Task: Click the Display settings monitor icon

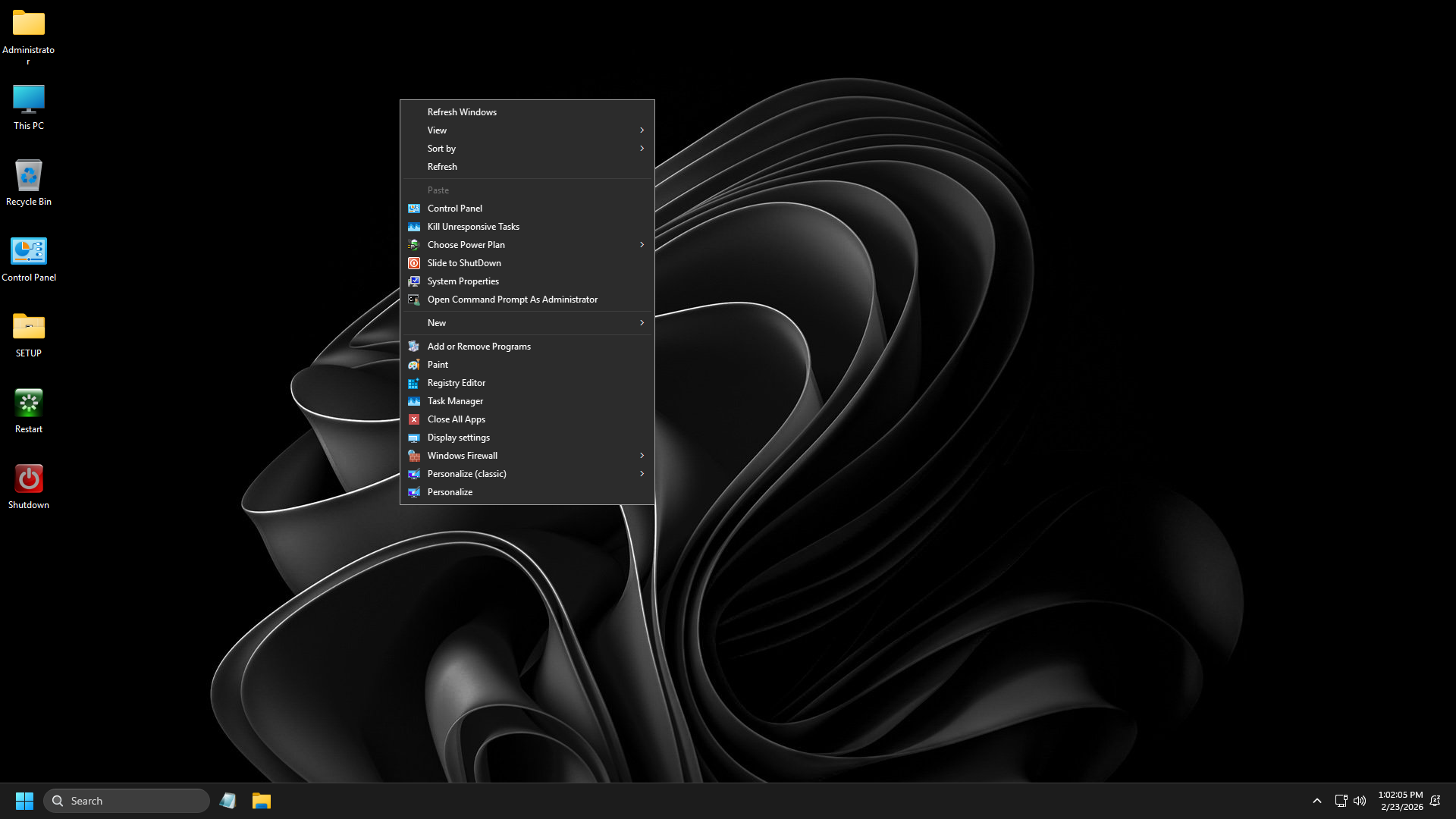Action: coord(414,438)
